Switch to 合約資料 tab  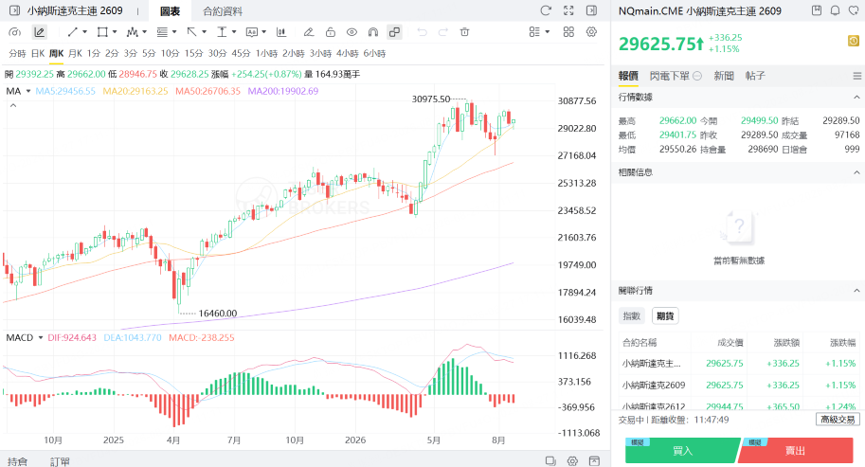222,11
